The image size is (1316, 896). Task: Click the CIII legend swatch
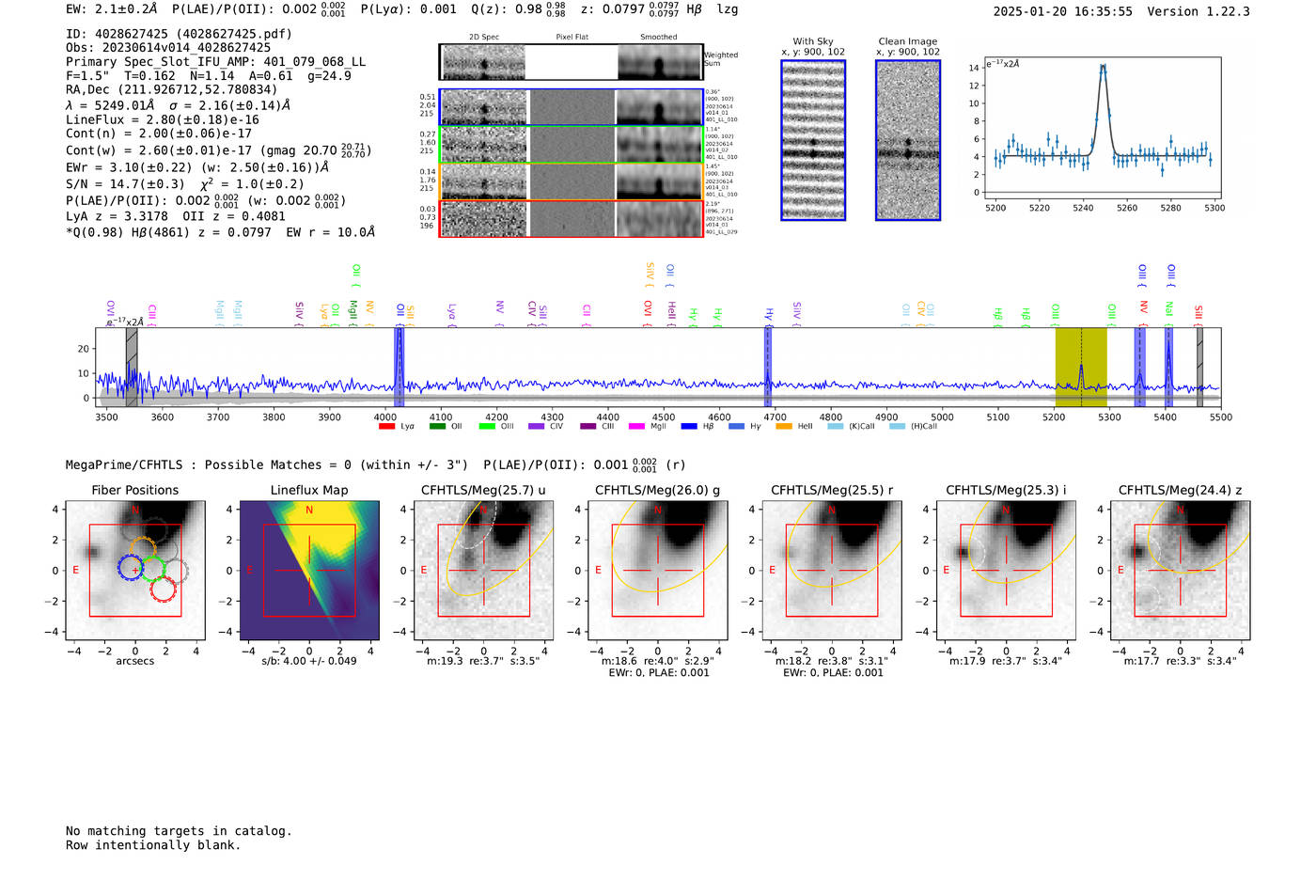coord(588,427)
